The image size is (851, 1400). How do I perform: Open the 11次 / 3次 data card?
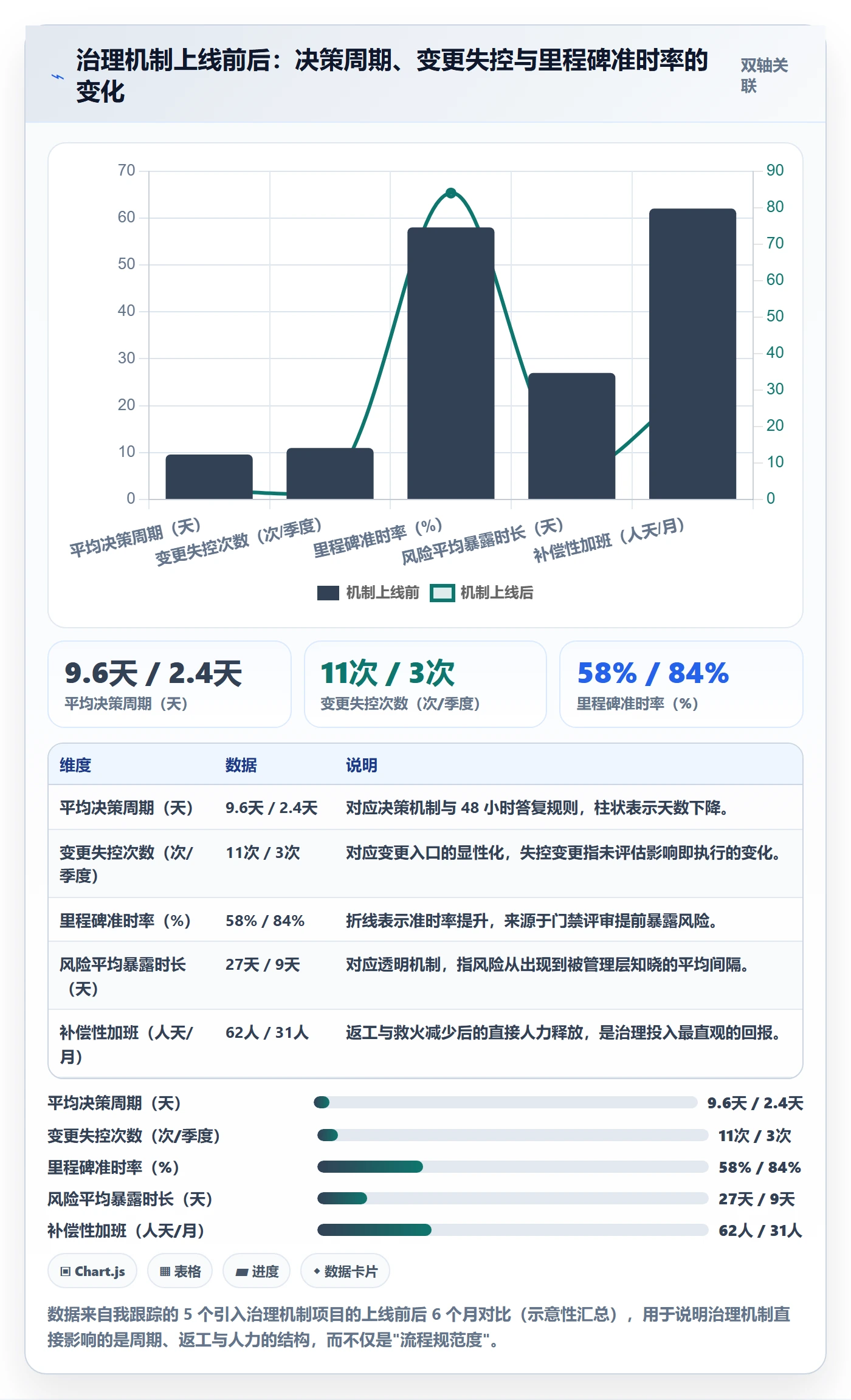click(425, 684)
